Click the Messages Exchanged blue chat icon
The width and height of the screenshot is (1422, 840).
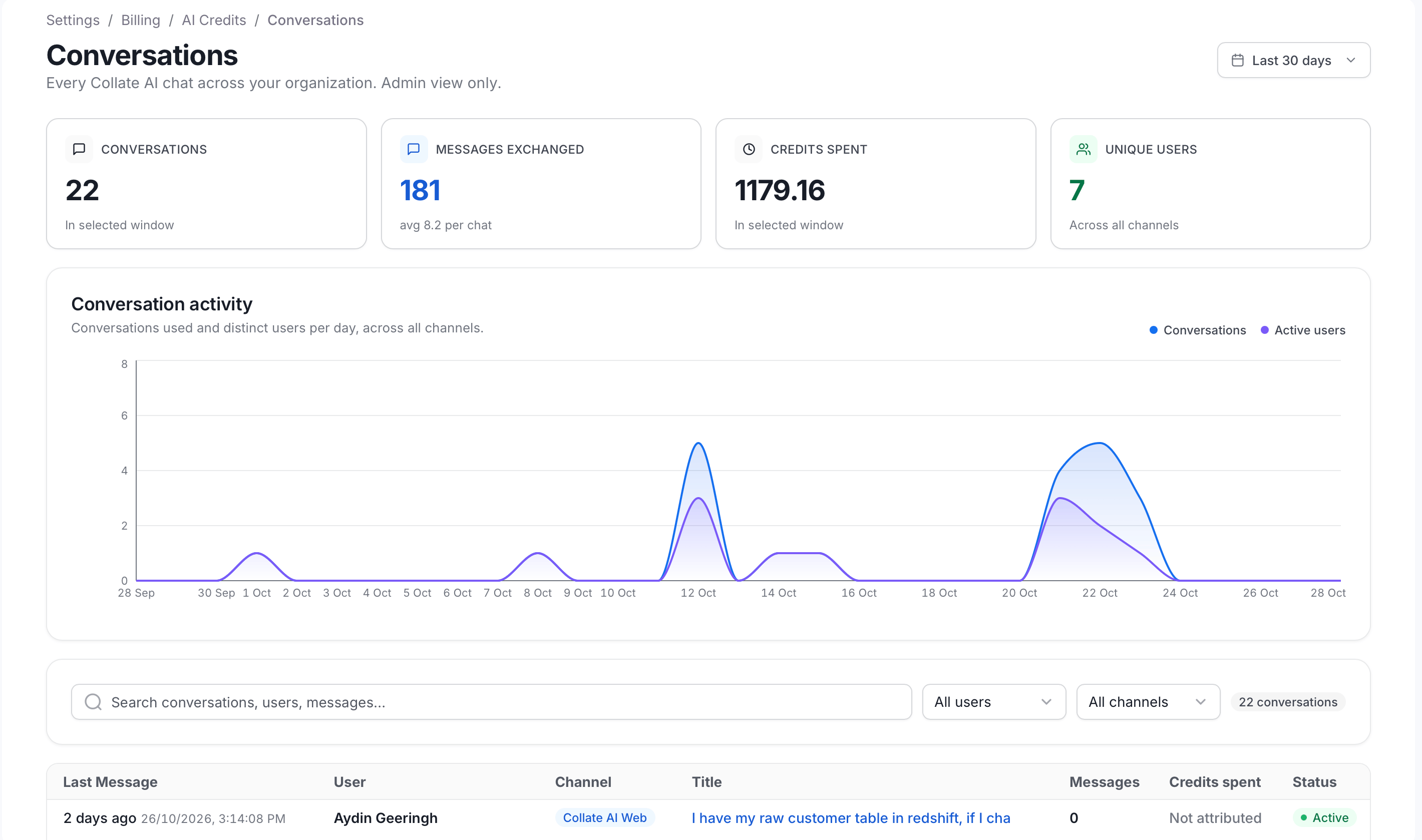414,149
